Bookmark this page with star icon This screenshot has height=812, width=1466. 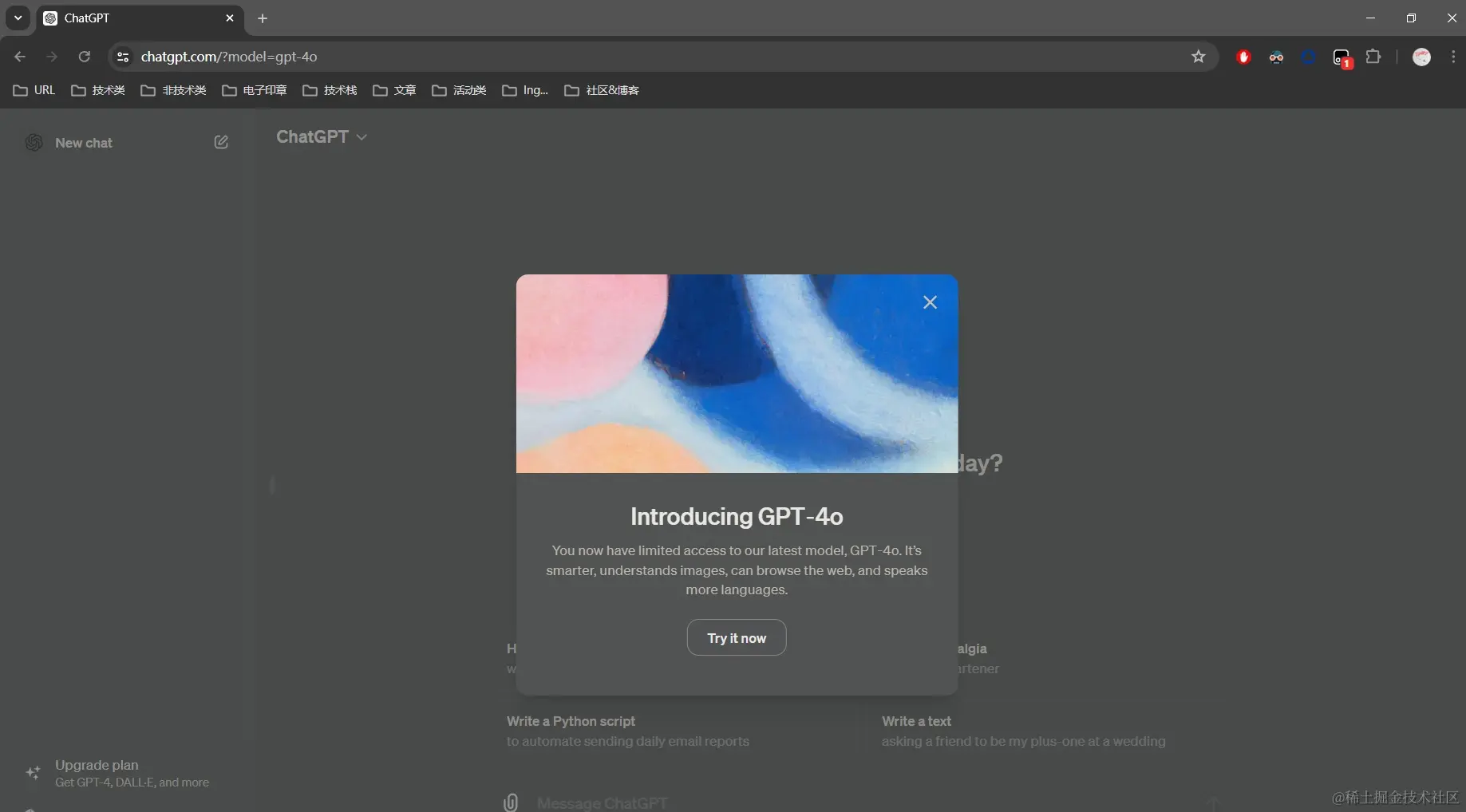click(x=1198, y=57)
